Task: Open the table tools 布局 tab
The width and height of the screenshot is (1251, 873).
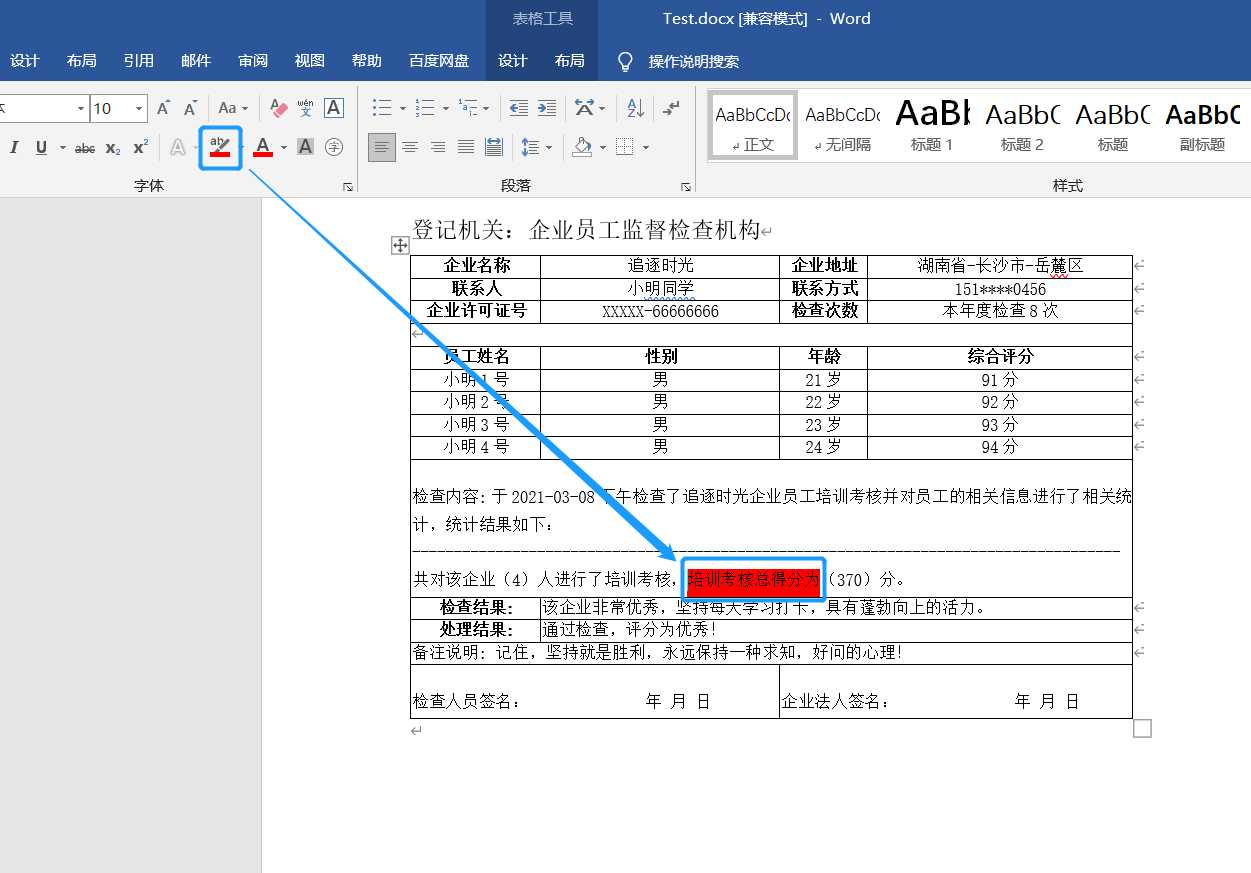Action: [x=570, y=61]
